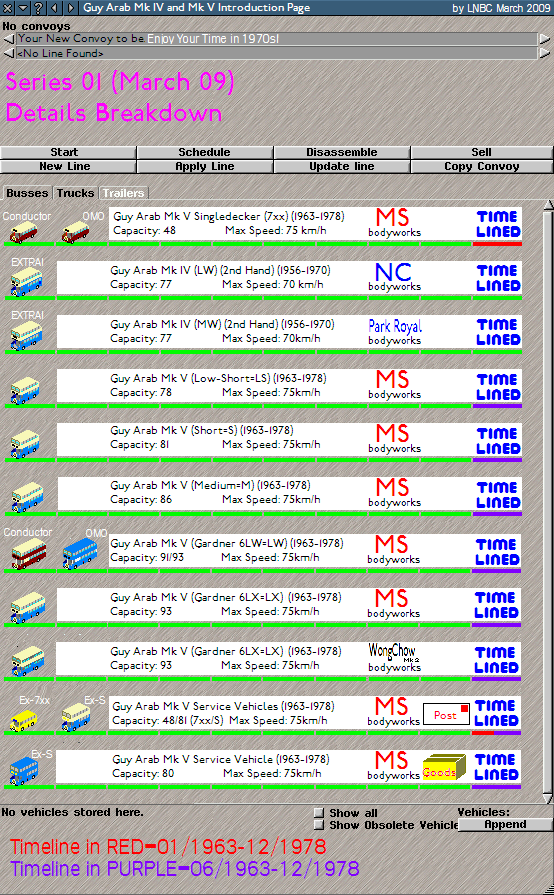Click next arrow beside convoy name field
Image resolution: width=554 pixels, height=895 pixels.
click(545, 39)
